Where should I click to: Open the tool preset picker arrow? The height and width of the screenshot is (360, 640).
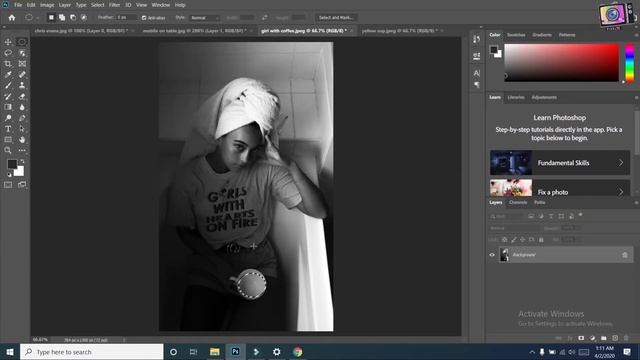click(37, 18)
